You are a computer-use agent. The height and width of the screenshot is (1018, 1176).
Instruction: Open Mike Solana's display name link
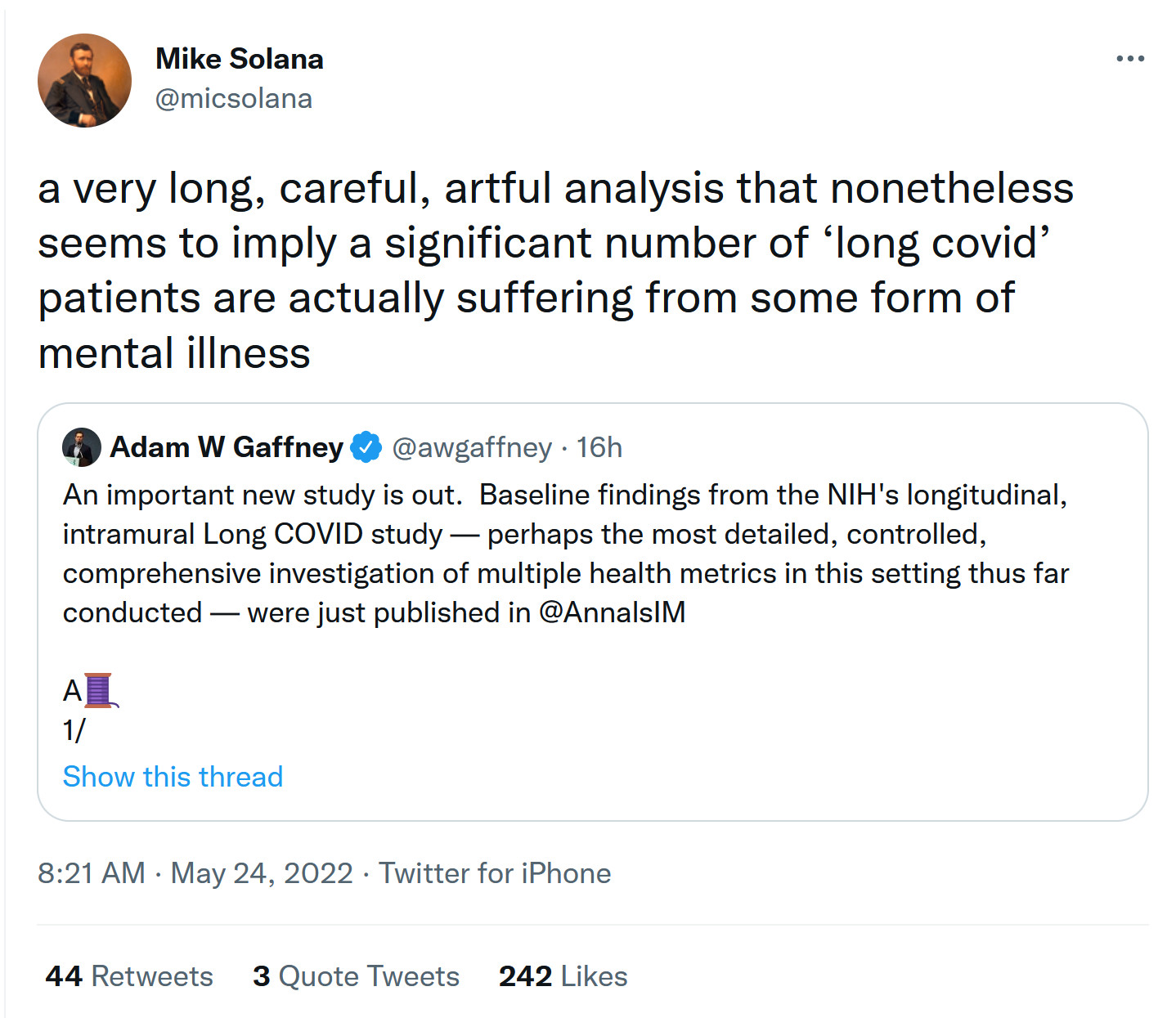pyautogui.click(x=239, y=59)
